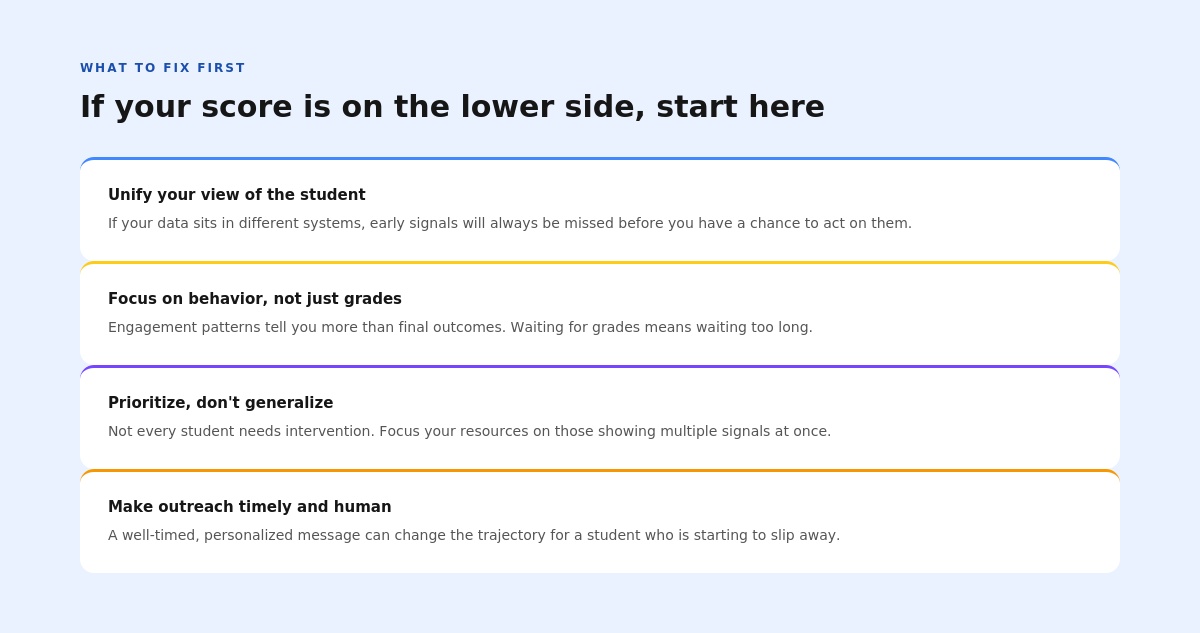Screen dimensions: 1200x633
Task: Click the 'Prioritize, don't generalize' heading
Action: pyautogui.click(x=221, y=403)
